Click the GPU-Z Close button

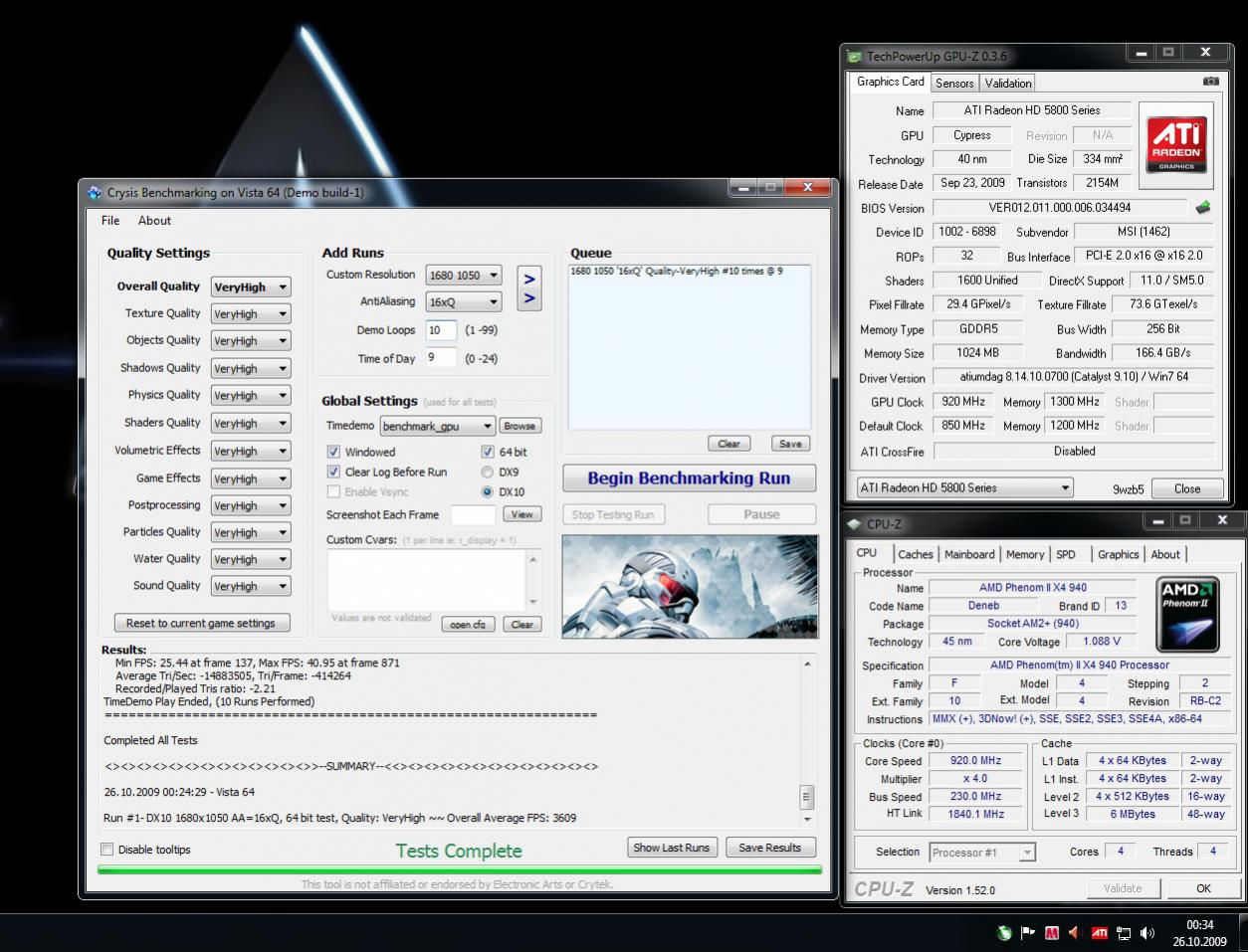click(x=1187, y=488)
